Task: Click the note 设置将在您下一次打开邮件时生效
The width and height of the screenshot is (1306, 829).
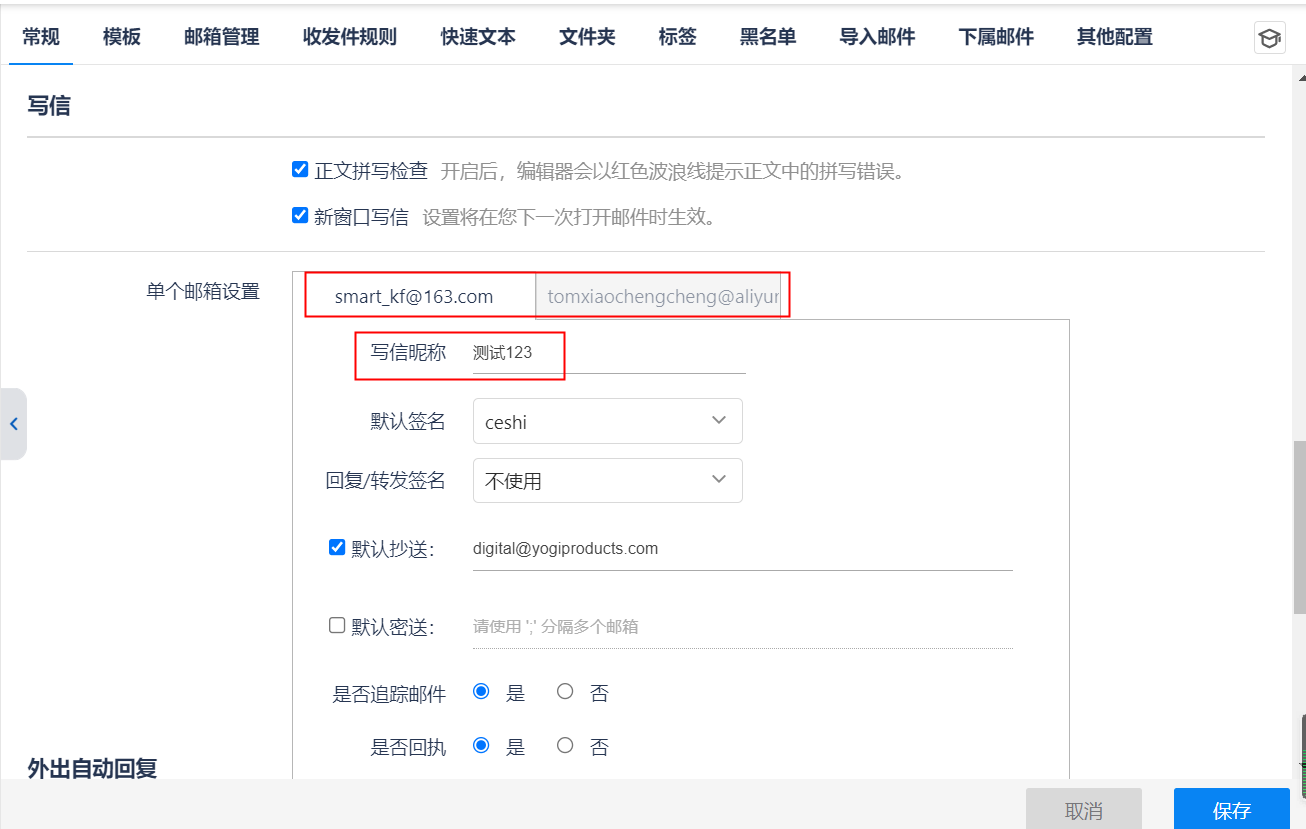Action: (570, 216)
